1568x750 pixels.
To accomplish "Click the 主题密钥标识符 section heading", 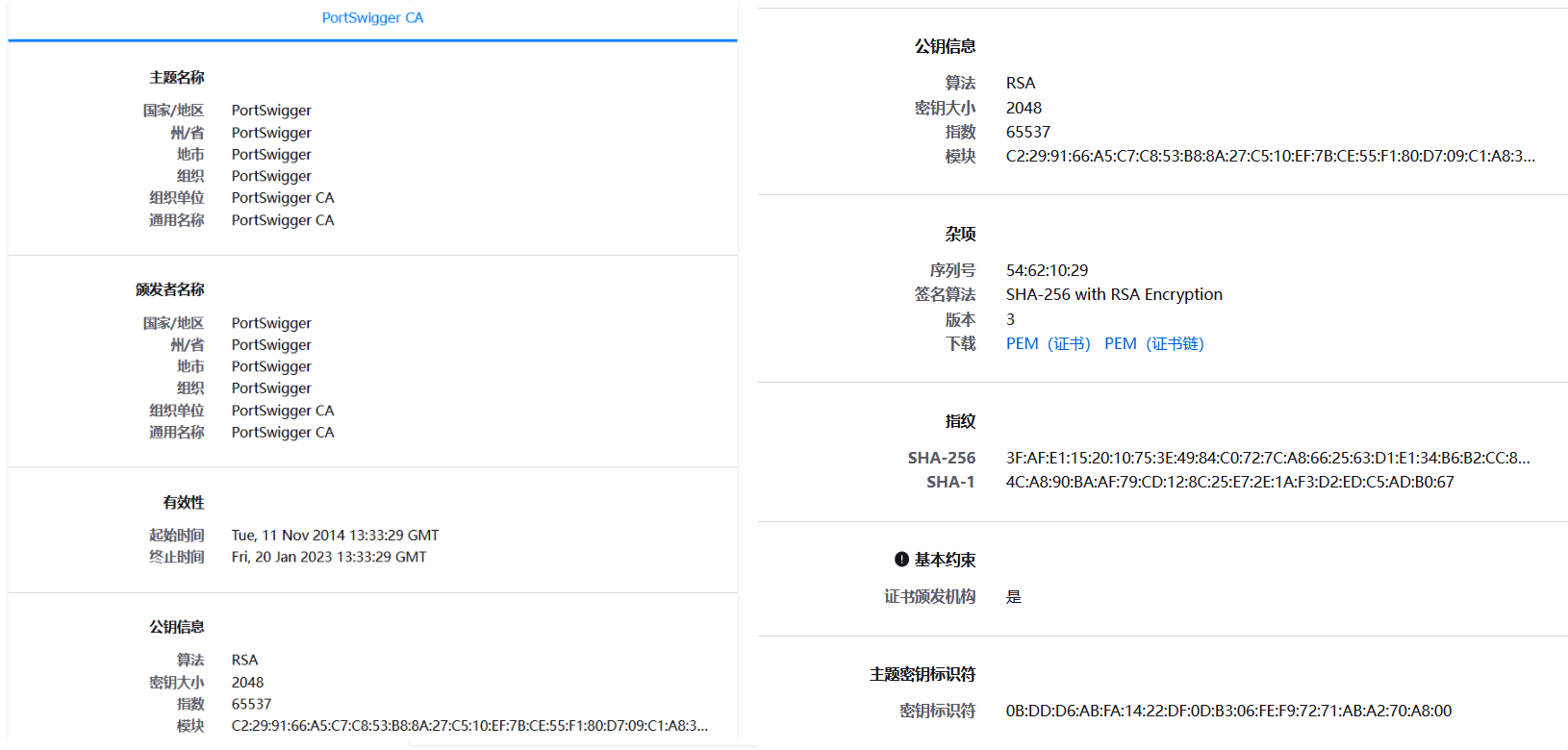I will point(923,674).
